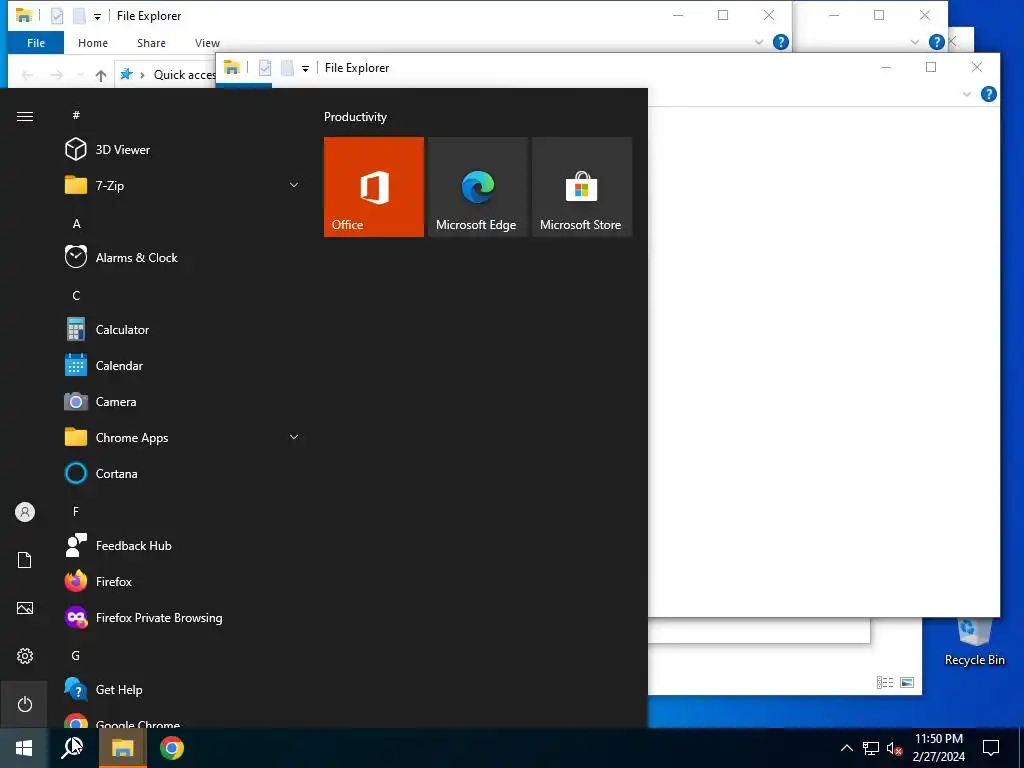Open the Get Help app
This screenshot has height=768, width=1024.
click(183, 690)
